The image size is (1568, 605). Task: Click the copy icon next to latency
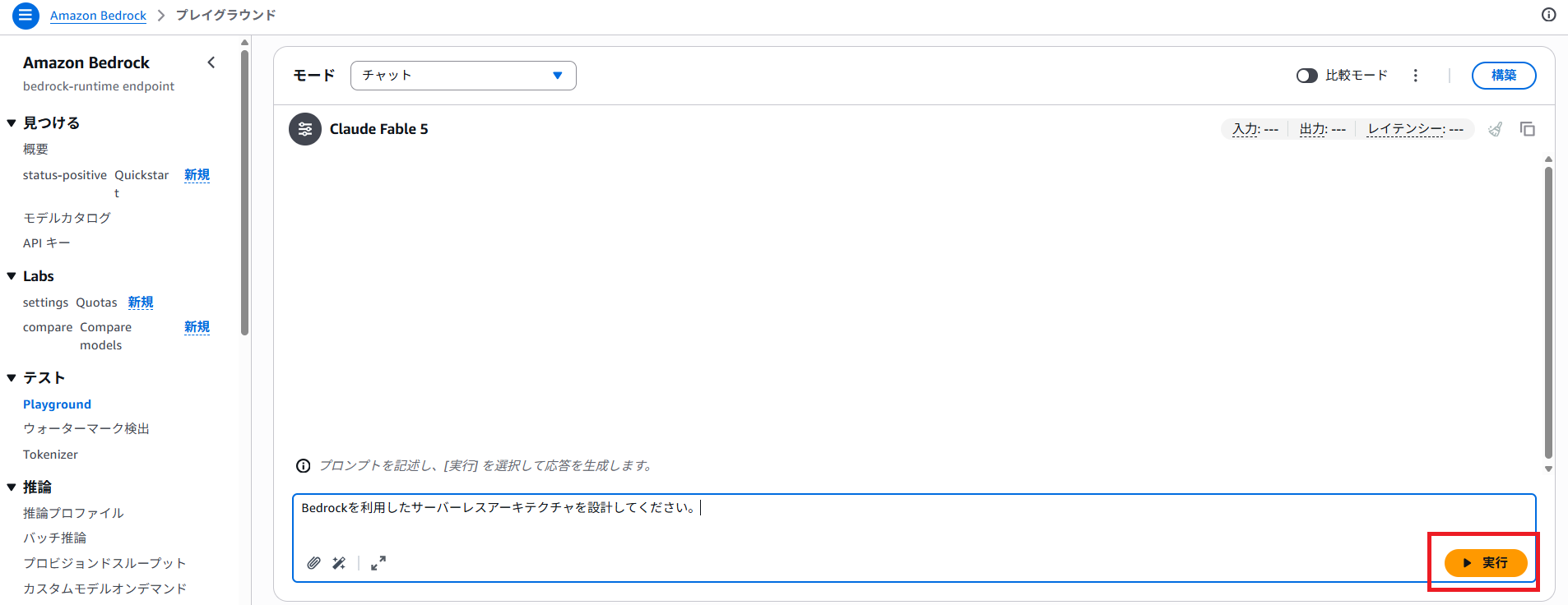click(x=1528, y=129)
